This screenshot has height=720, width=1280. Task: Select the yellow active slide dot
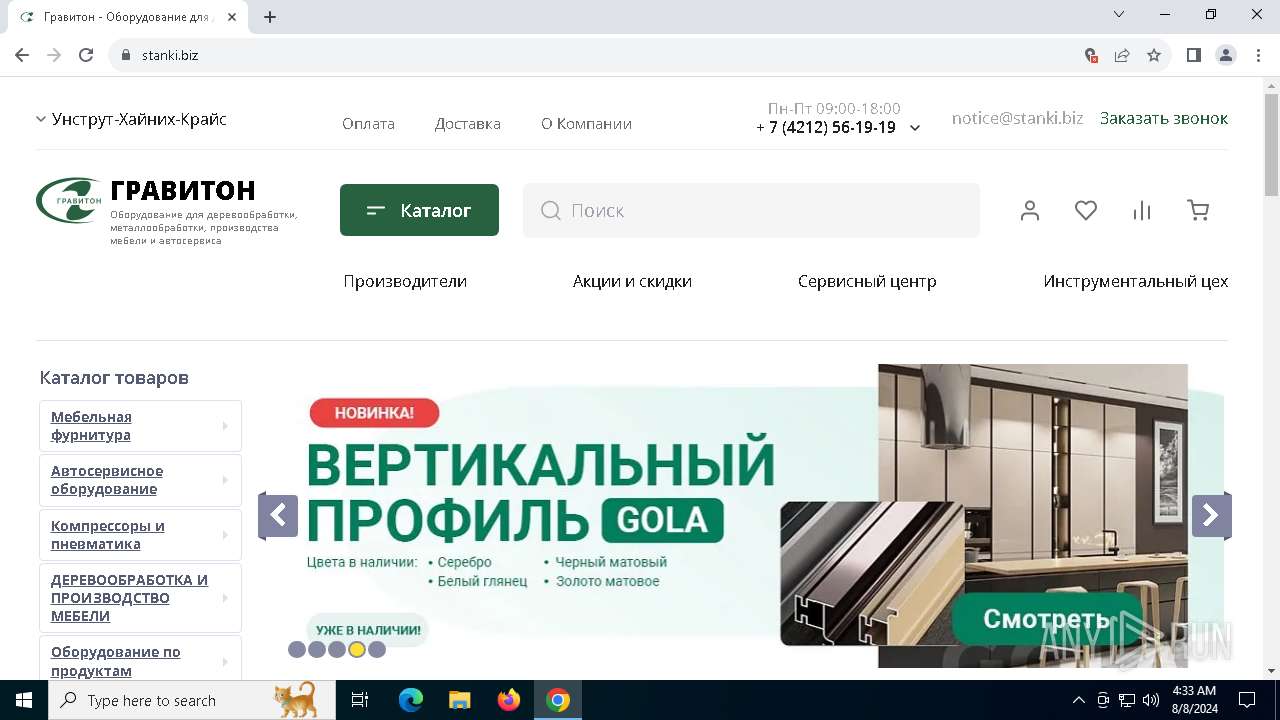[357, 649]
